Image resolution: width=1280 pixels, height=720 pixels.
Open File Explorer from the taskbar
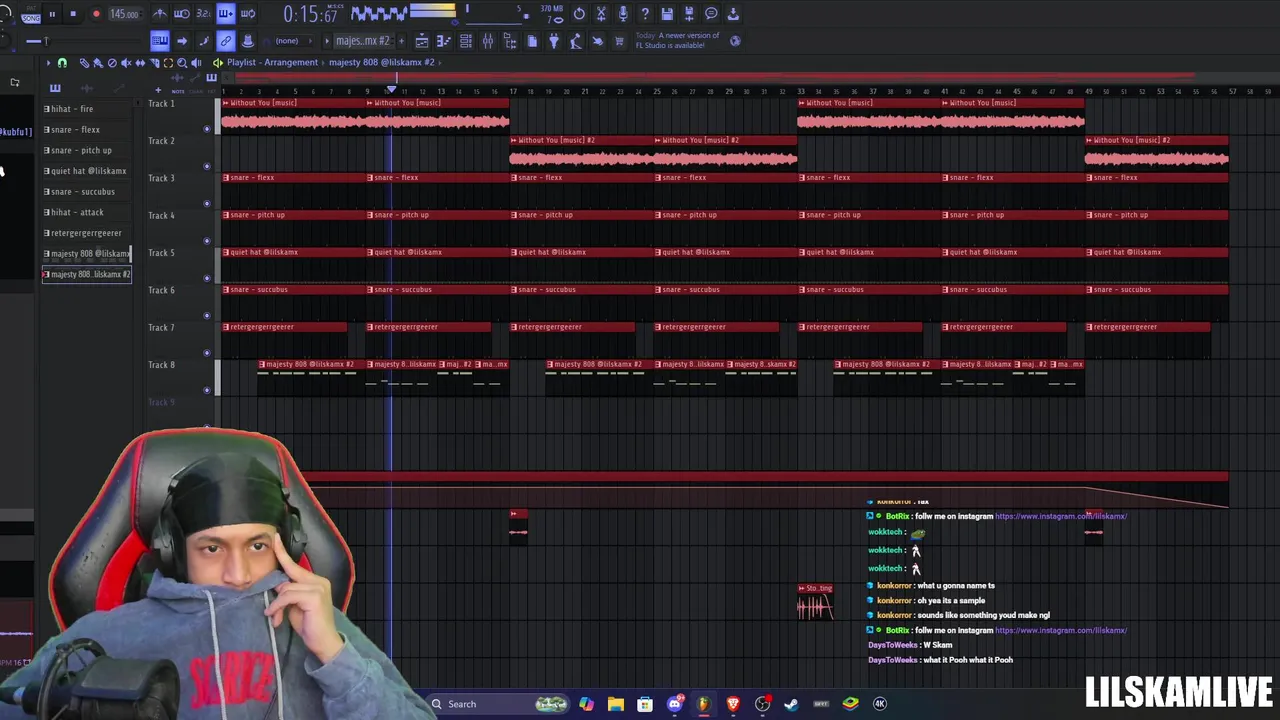click(x=615, y=704)
